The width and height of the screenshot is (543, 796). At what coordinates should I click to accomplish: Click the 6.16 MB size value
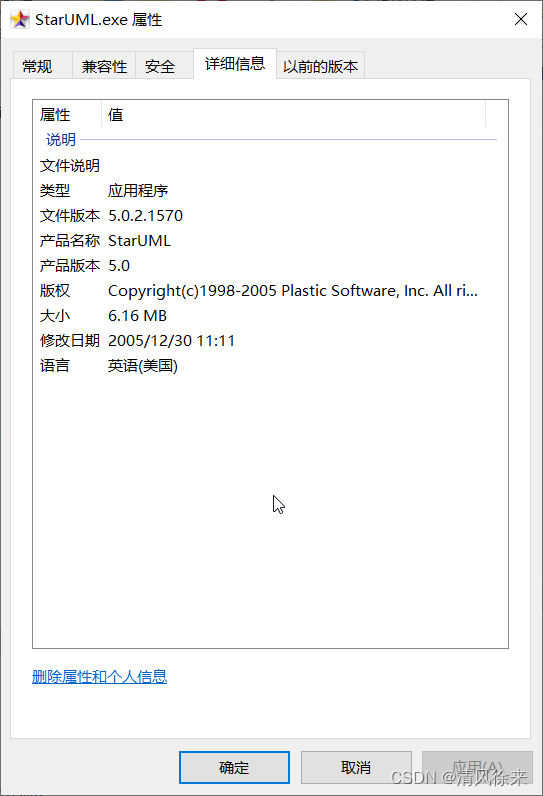[x=138, y=316]
